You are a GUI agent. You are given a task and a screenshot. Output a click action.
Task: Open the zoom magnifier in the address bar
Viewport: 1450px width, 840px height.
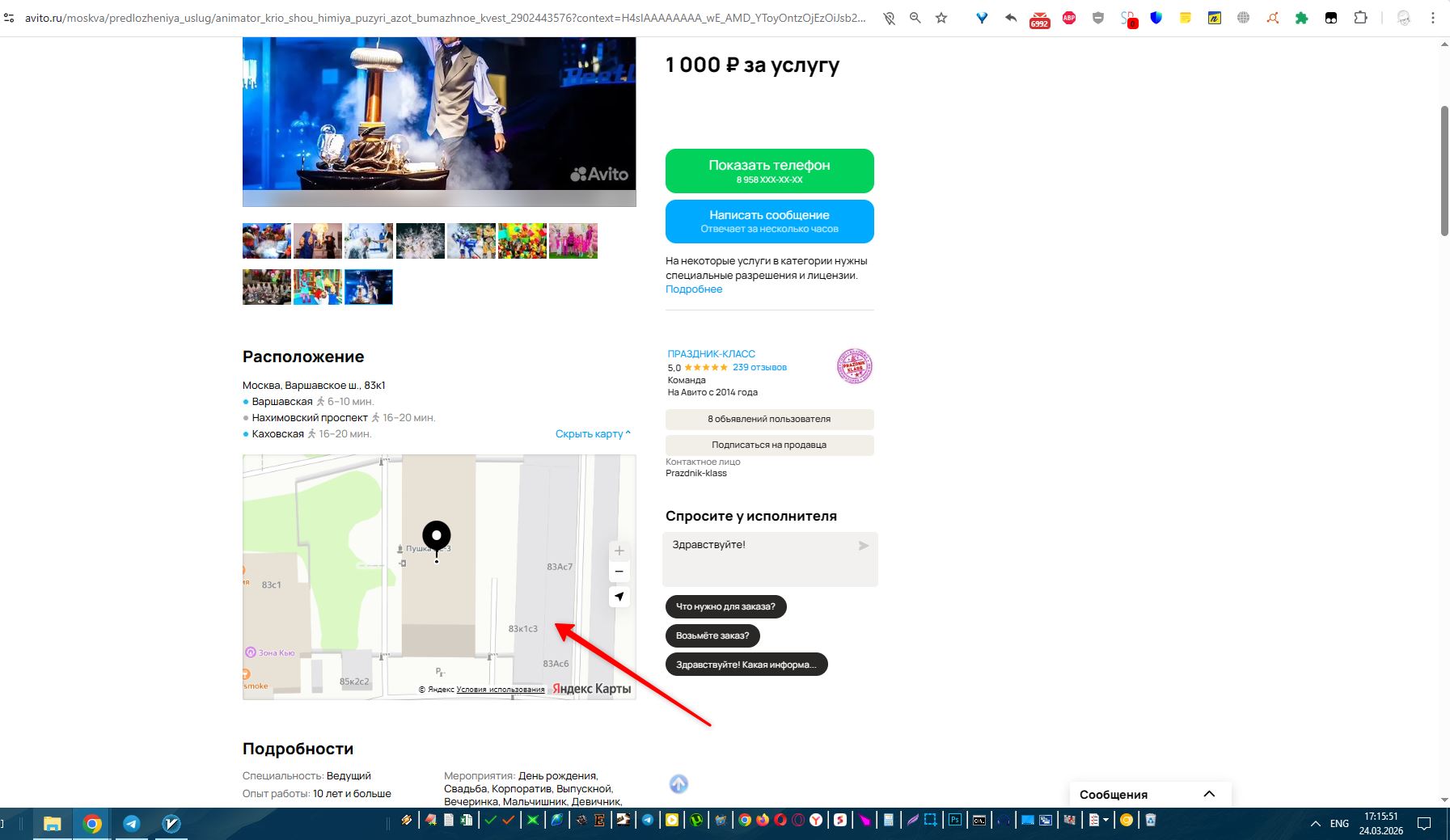click(x=915, y=18)
